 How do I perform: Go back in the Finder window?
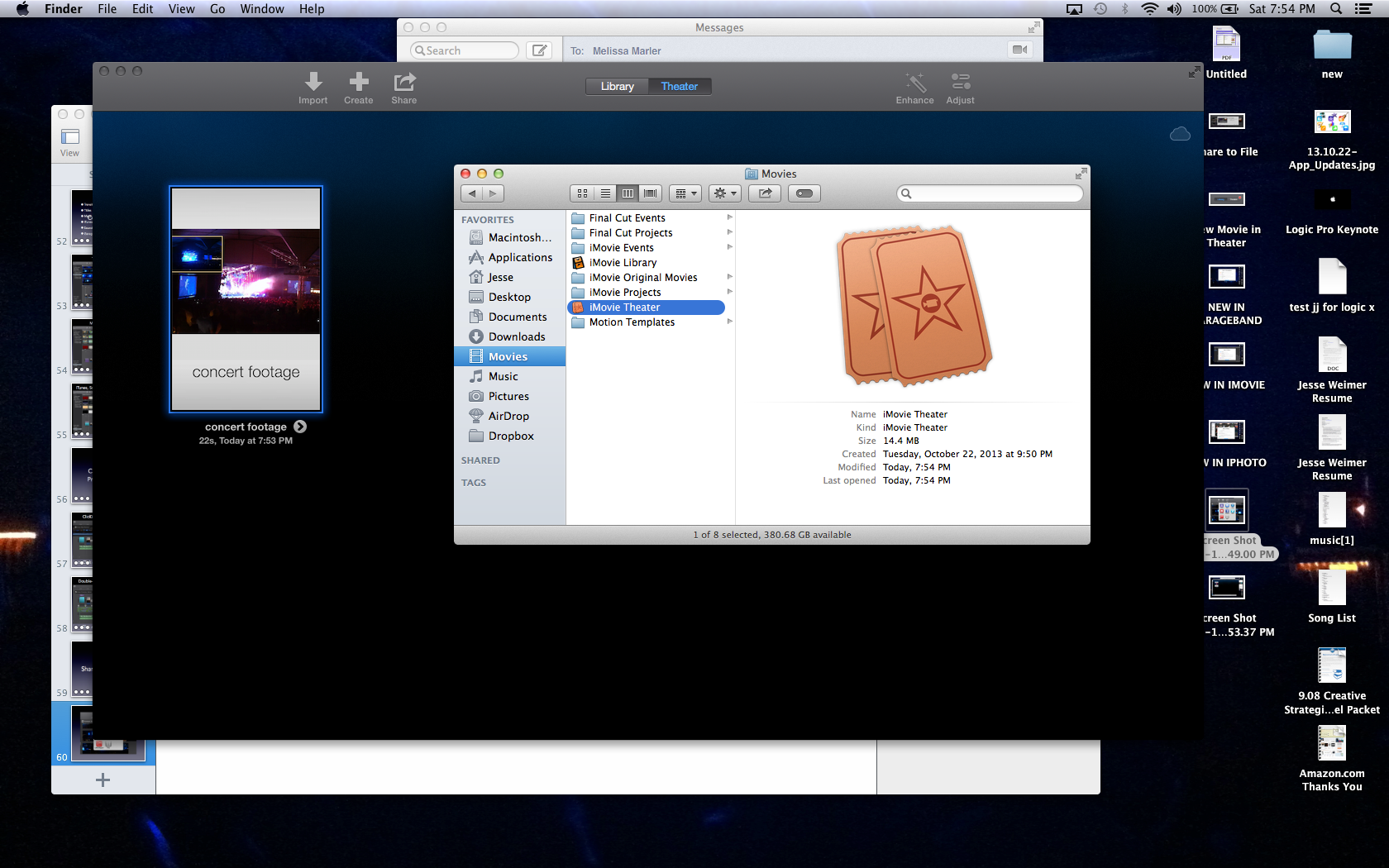472,193
